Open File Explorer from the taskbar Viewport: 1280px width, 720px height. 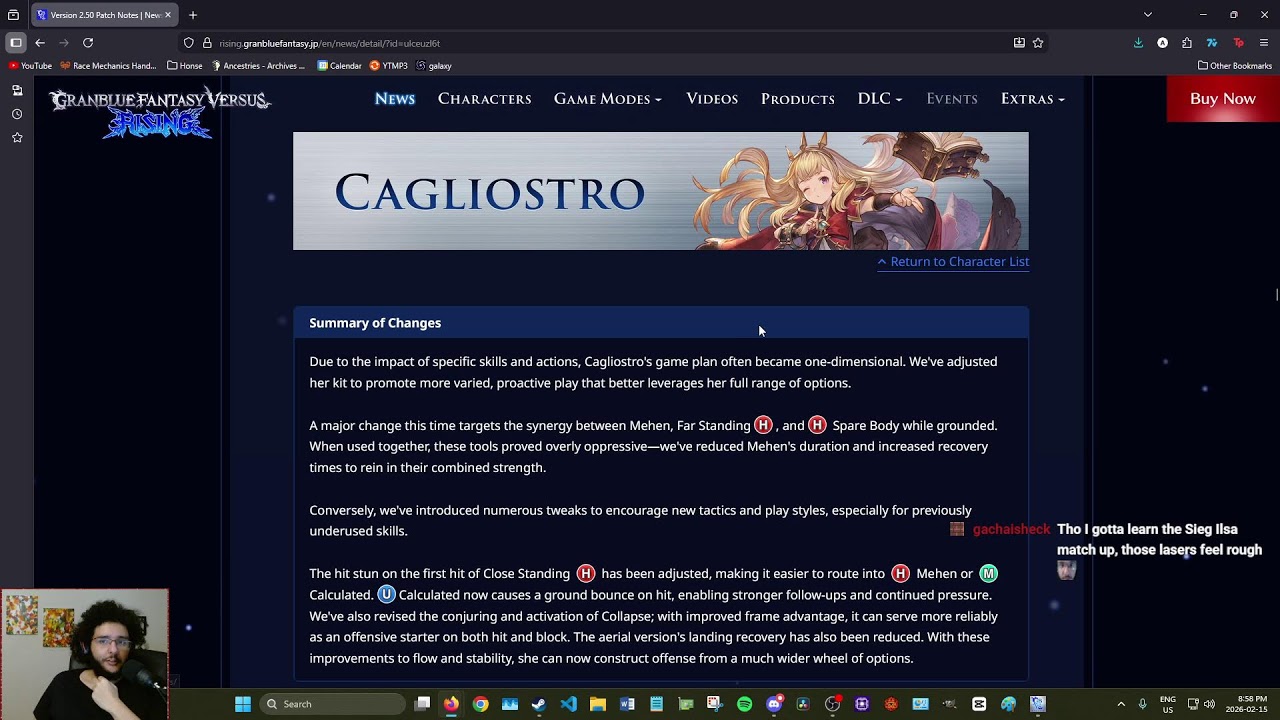[x=598, y=704]
